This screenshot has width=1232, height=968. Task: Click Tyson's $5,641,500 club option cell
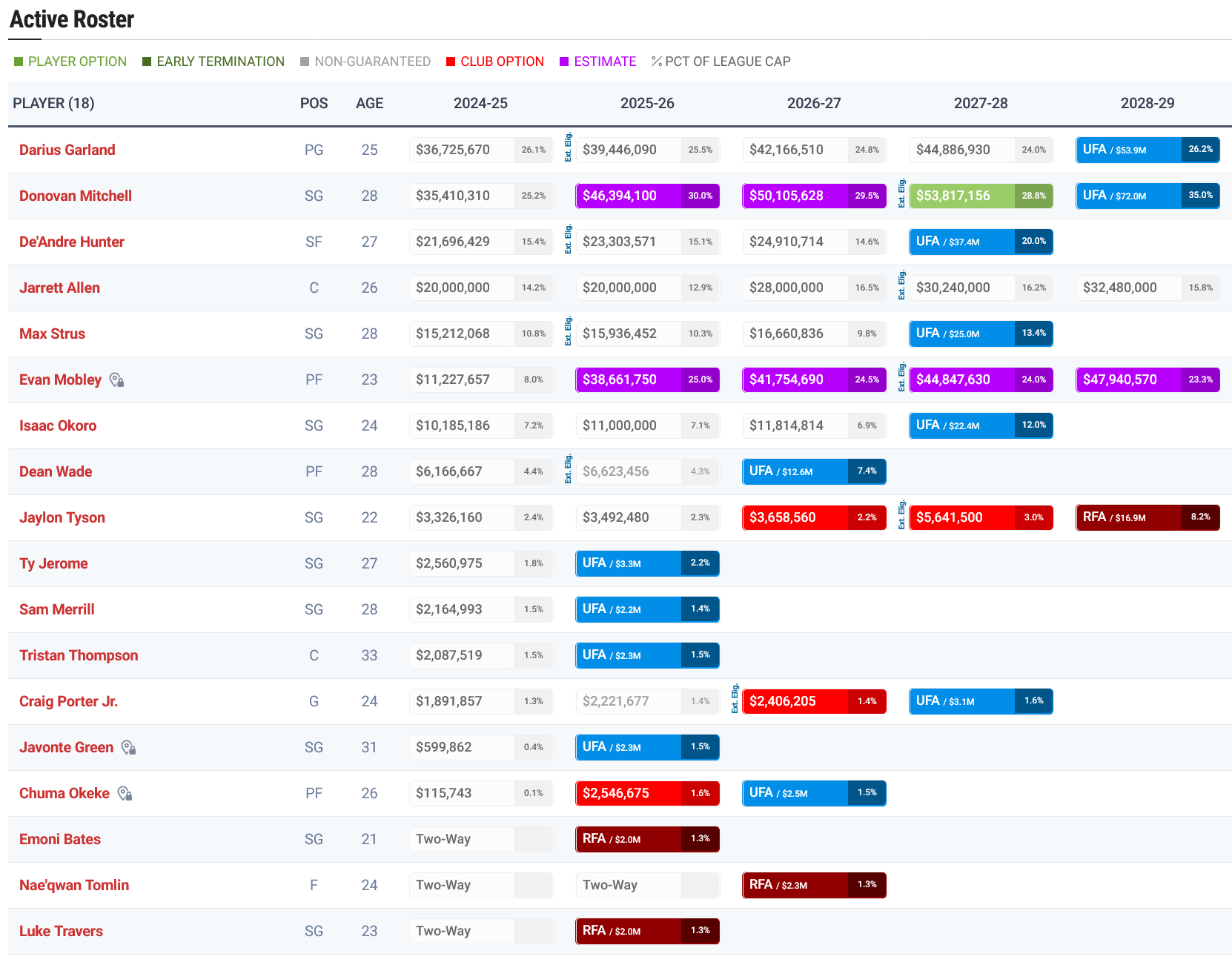tap(981, 517)
